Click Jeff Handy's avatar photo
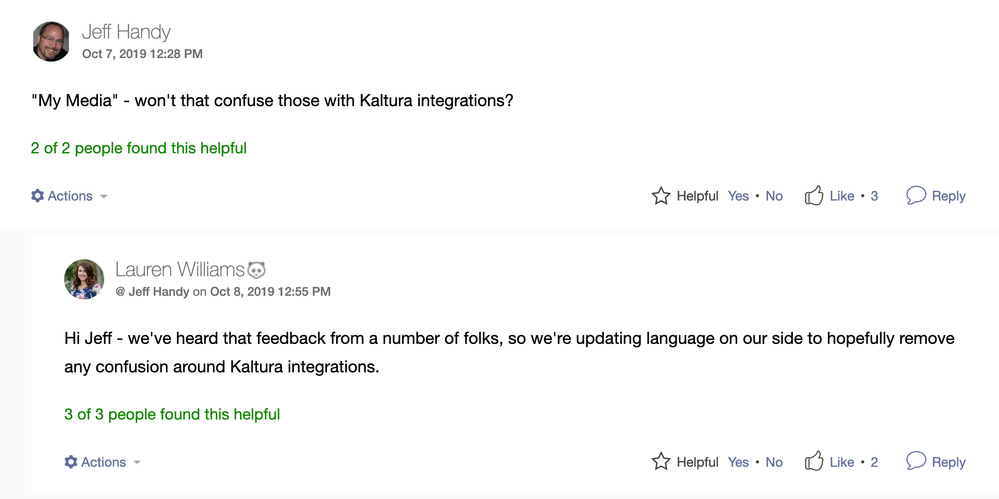This screenshot has height=499, width=999. click(x=51, y=42)
